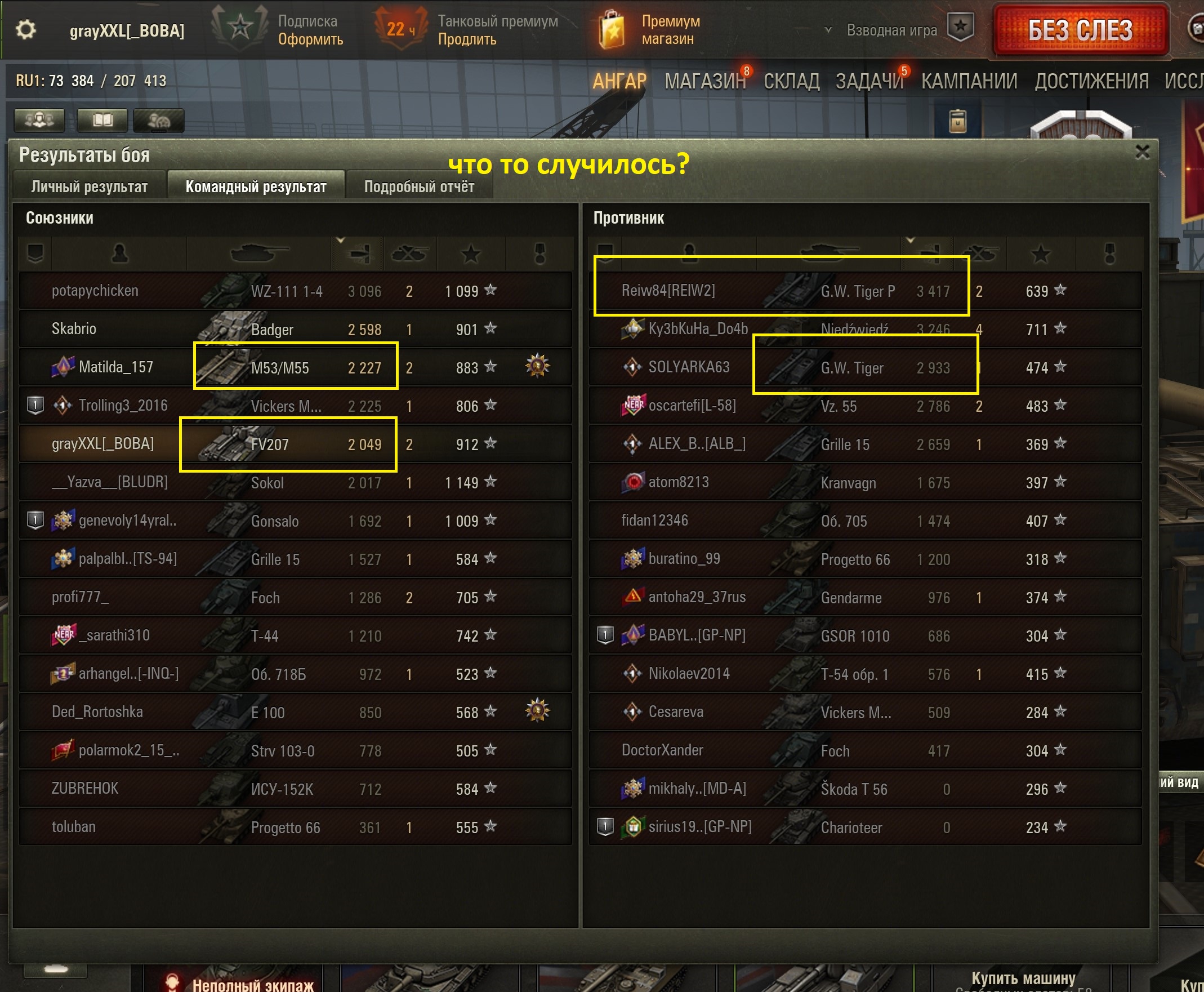The width and height of the screenshot is (1204, 992).
Task: Open the contacts/friends panel icon
Action: pyautogui.click(x=39, y=120)
